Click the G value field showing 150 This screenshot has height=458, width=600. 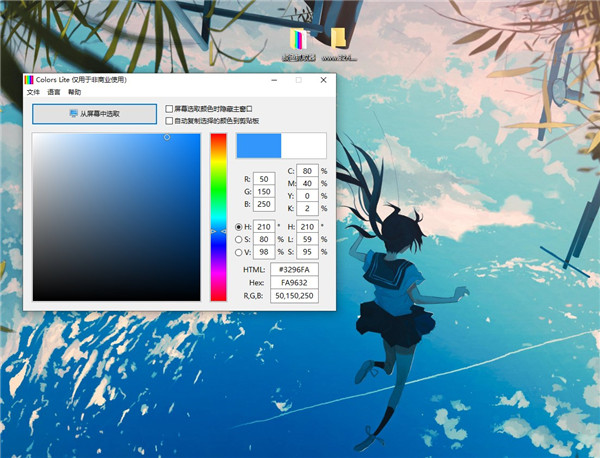click(264, 192)
